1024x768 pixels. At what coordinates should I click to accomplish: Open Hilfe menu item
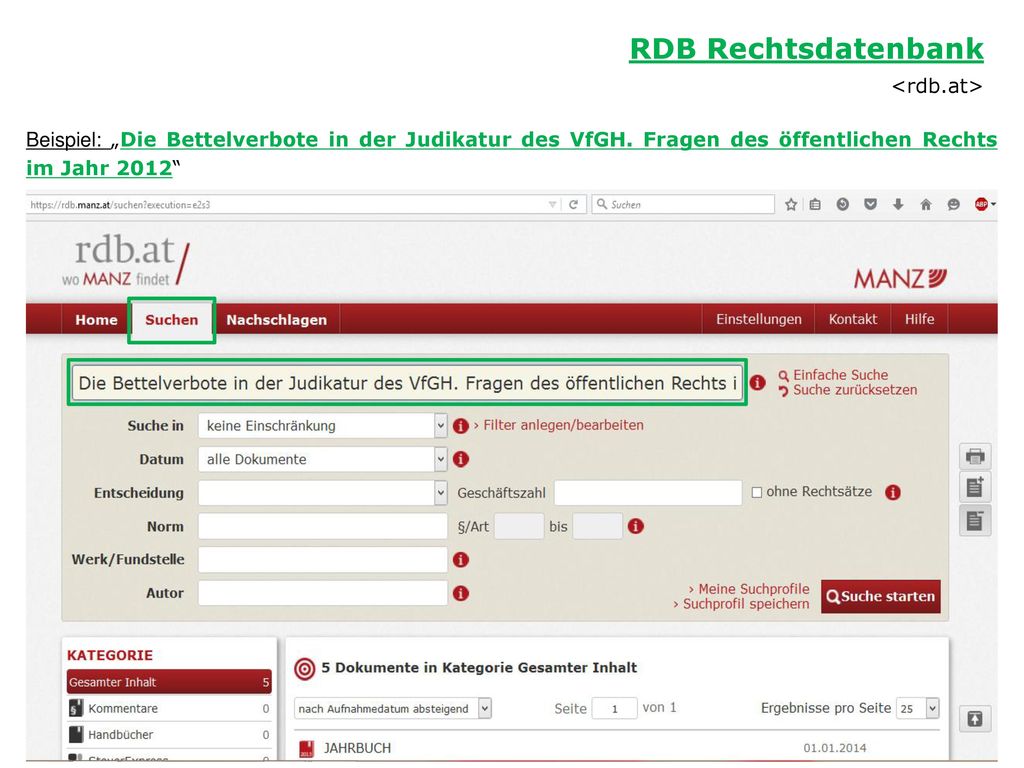tap(919, 319)
